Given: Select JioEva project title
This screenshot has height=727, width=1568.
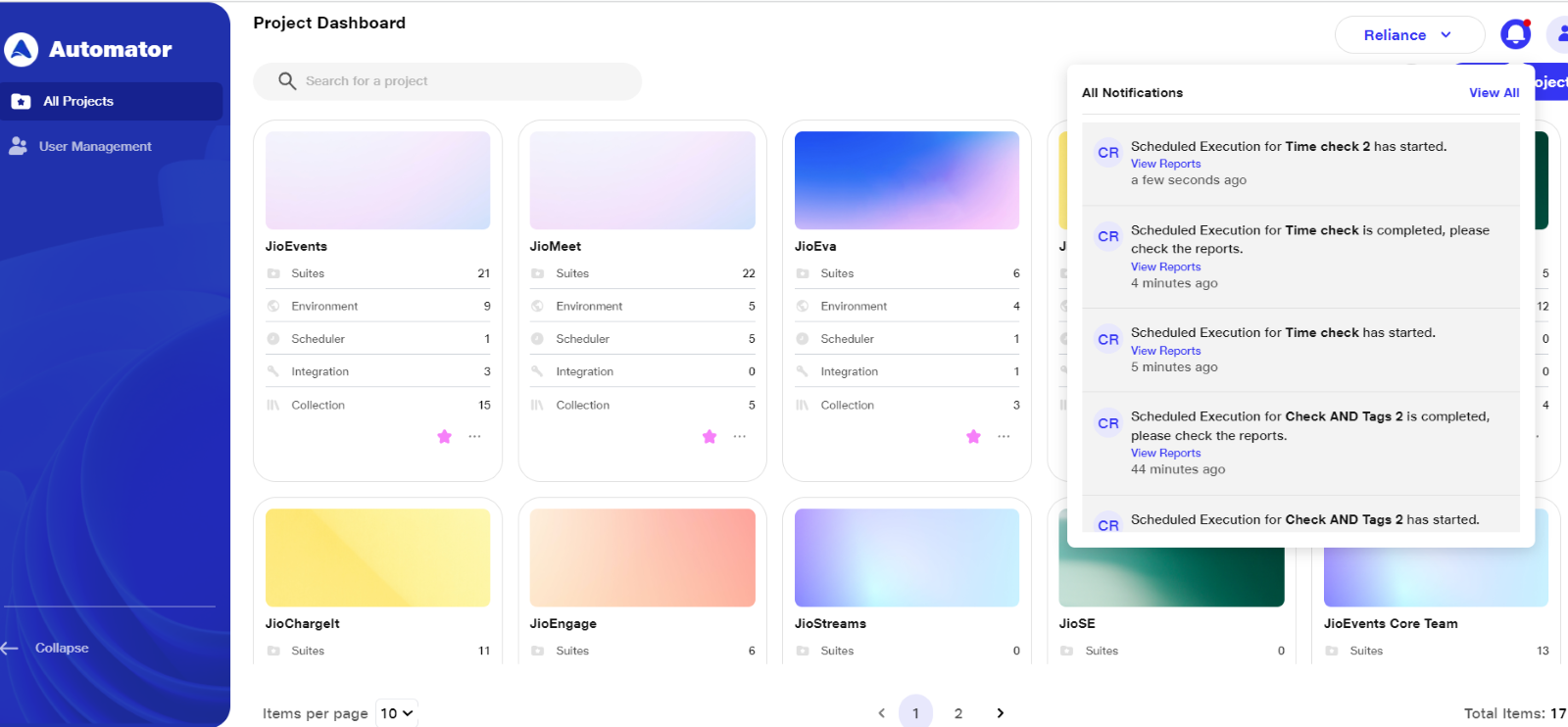Looking at the screenshot, I should click(815, 246).
